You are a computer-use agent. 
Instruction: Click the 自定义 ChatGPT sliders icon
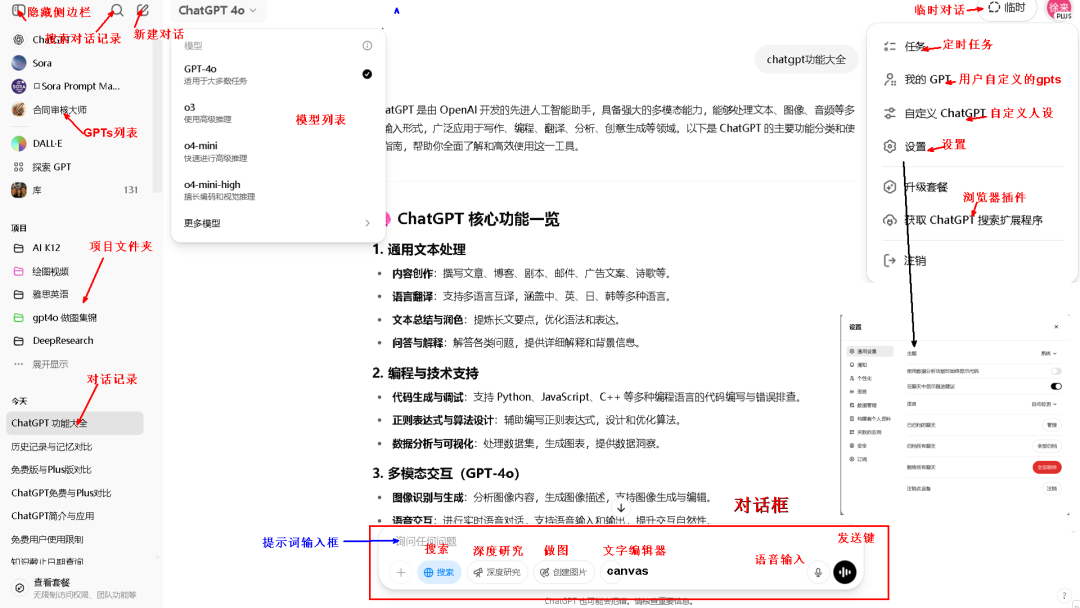click(890, 113)
